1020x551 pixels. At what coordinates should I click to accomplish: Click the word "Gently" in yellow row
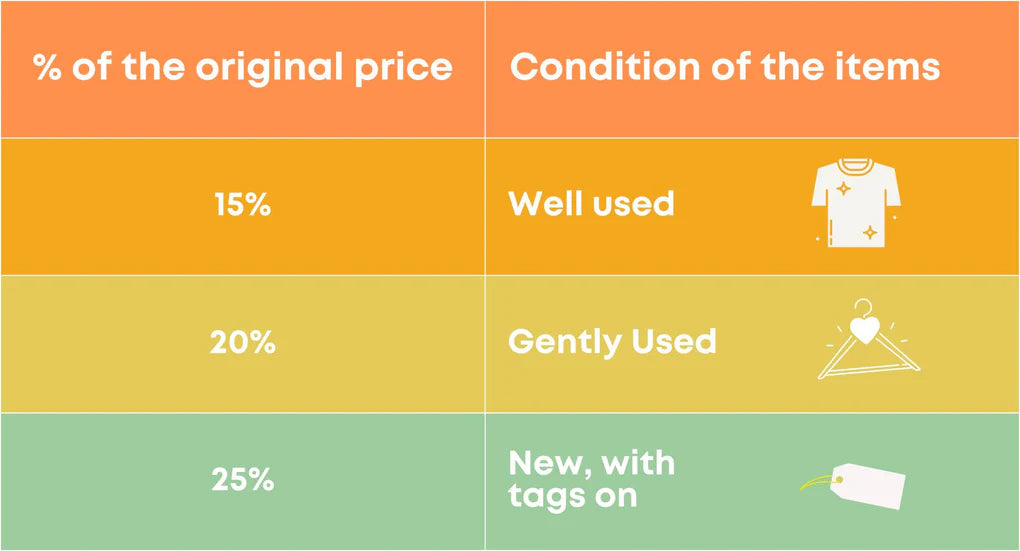[565, 343]
